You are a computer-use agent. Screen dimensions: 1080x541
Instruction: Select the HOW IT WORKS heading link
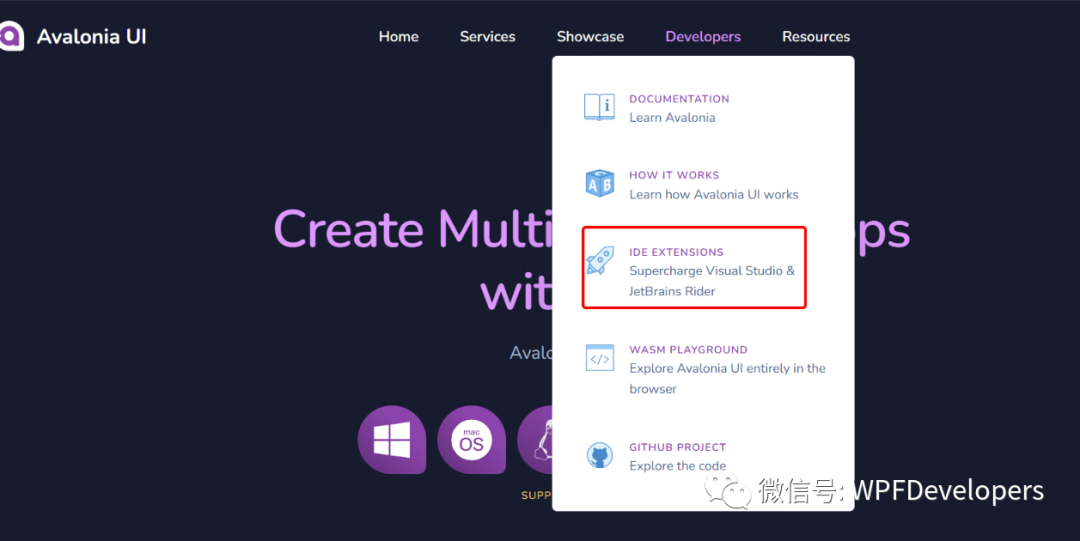coord(674,175)
